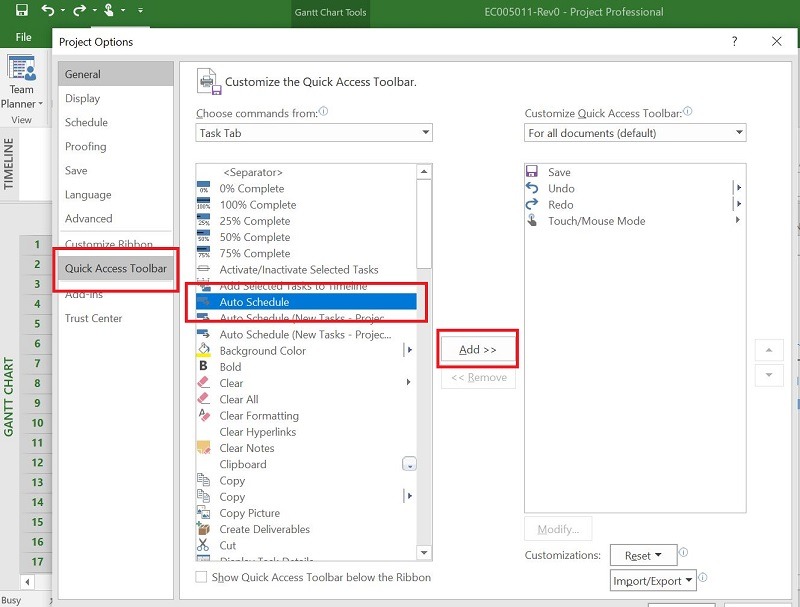Open the Project Options help question mark
800x607 pixels.
pos(734,41)
